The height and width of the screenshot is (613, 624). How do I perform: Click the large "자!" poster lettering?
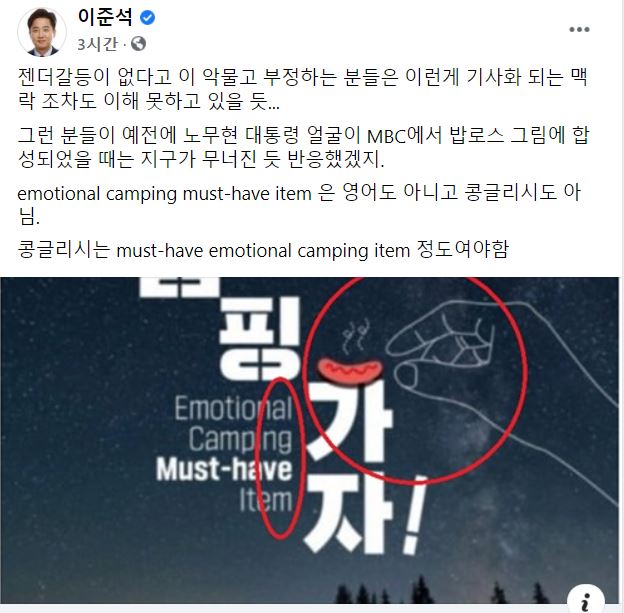tap(364, 513)
